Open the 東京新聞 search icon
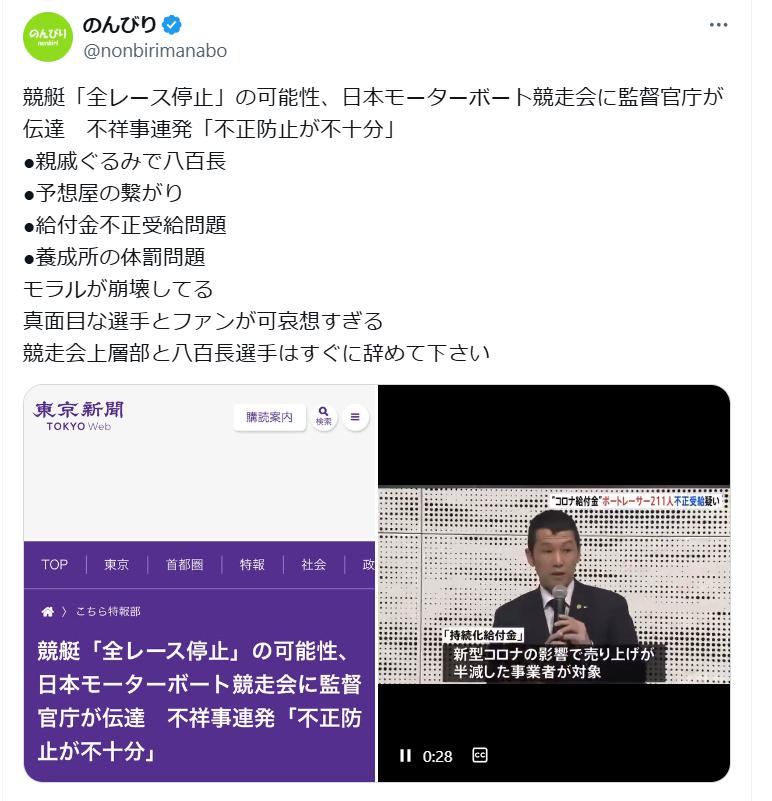 tap(323, 416)
